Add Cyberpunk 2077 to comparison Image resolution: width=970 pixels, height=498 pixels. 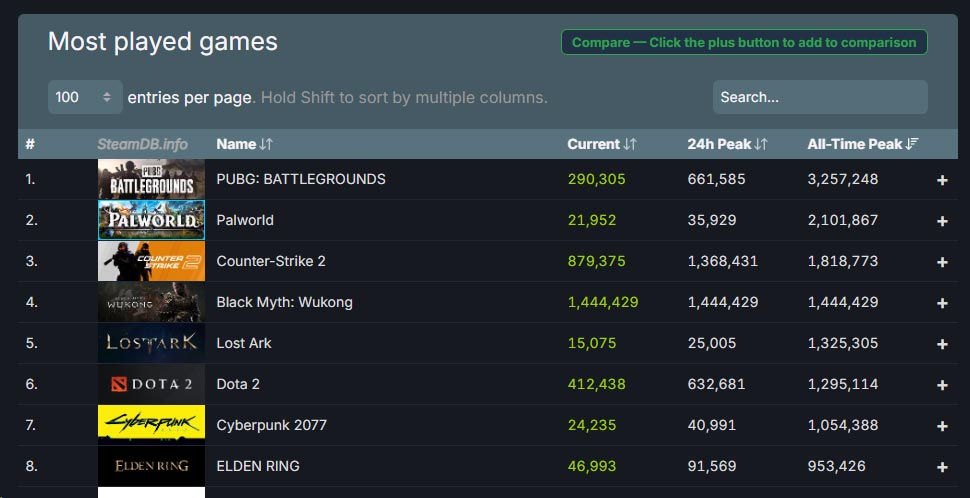click(942, 426)
